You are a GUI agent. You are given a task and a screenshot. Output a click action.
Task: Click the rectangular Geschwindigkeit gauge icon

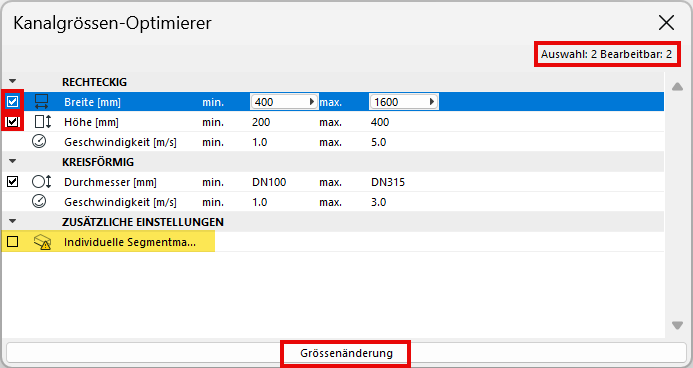point(39,141)
